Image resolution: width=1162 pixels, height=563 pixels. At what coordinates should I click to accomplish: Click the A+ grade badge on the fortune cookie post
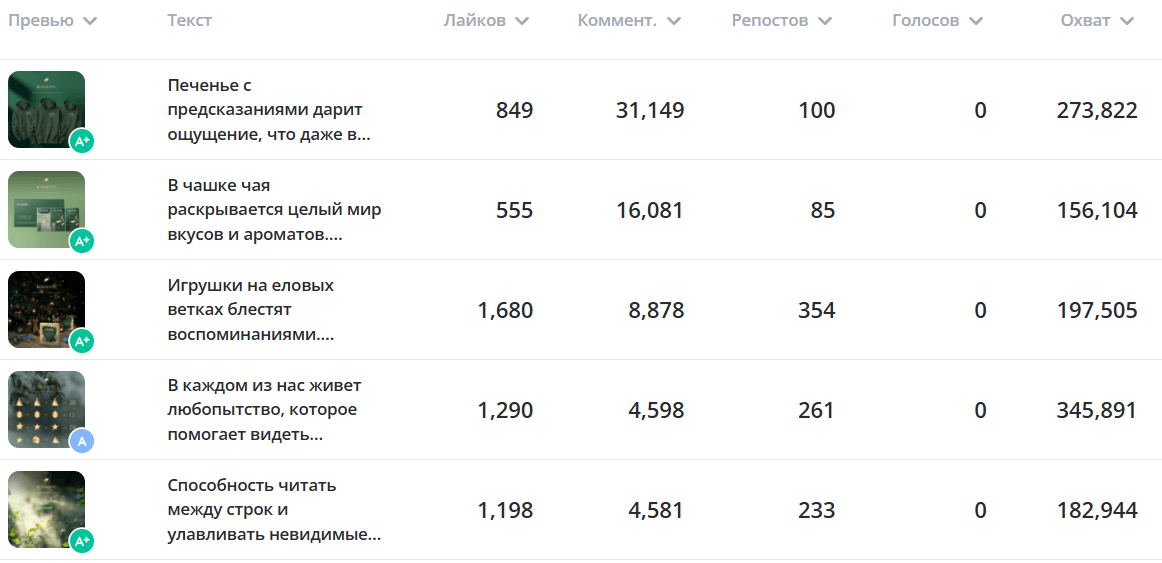(82, 141)
